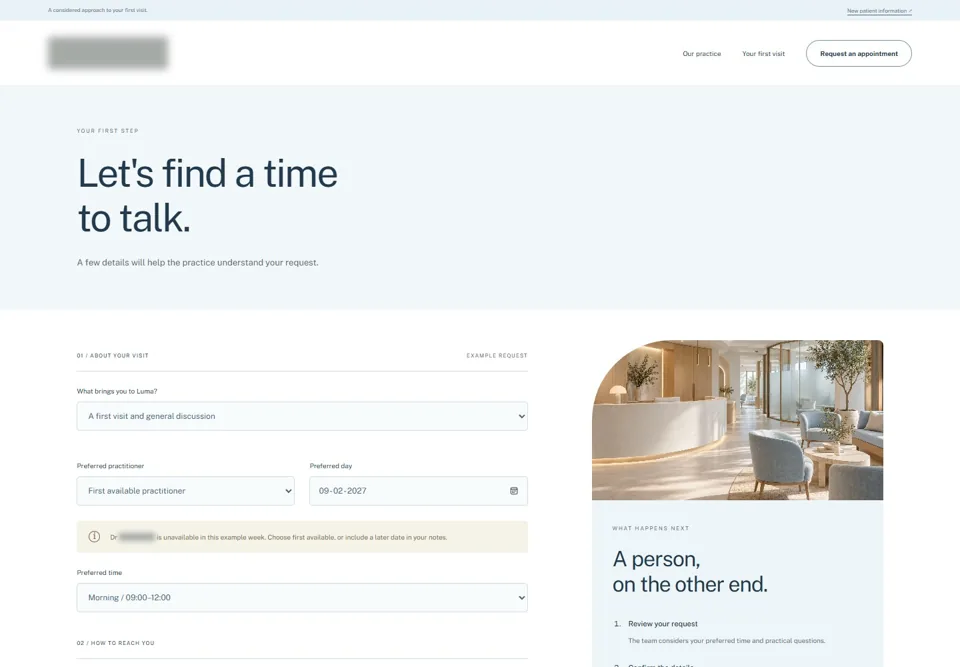Click the 'Review your request' step text

pos(662,624)
